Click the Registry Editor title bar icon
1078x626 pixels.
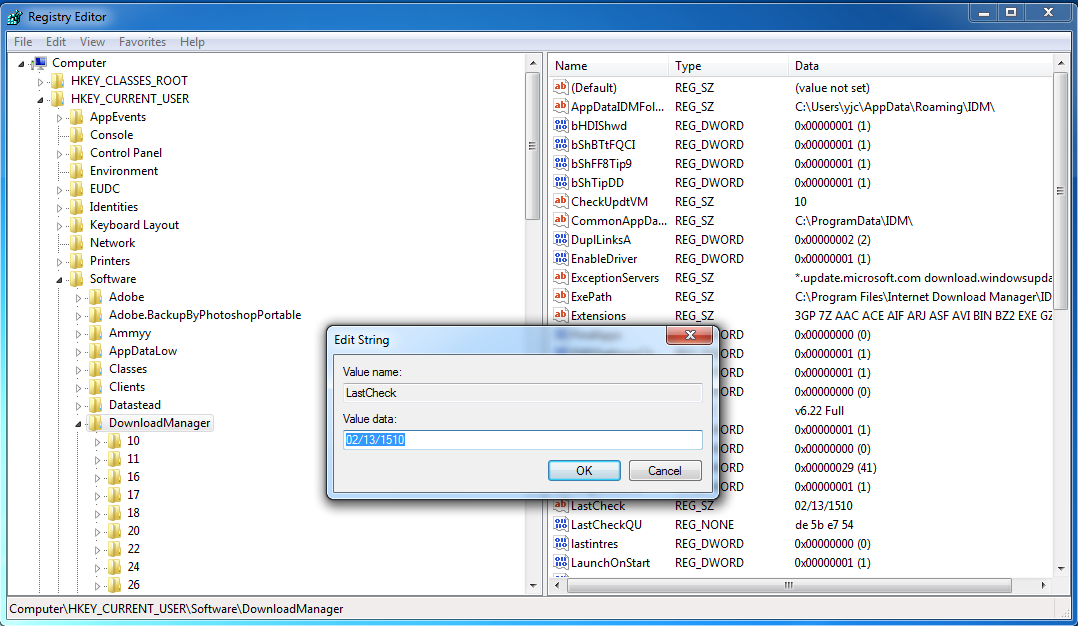[x=14, y=16]
